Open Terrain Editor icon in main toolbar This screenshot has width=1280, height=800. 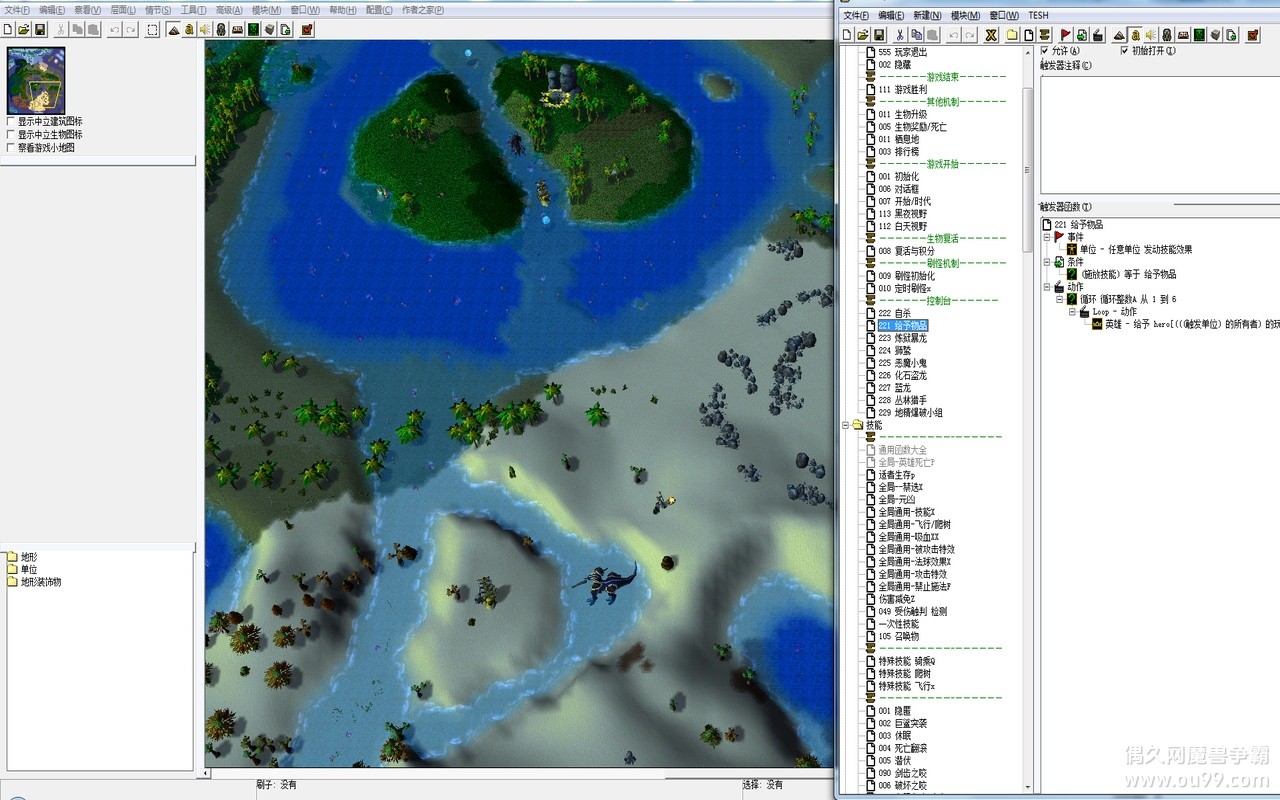(173, 30)
